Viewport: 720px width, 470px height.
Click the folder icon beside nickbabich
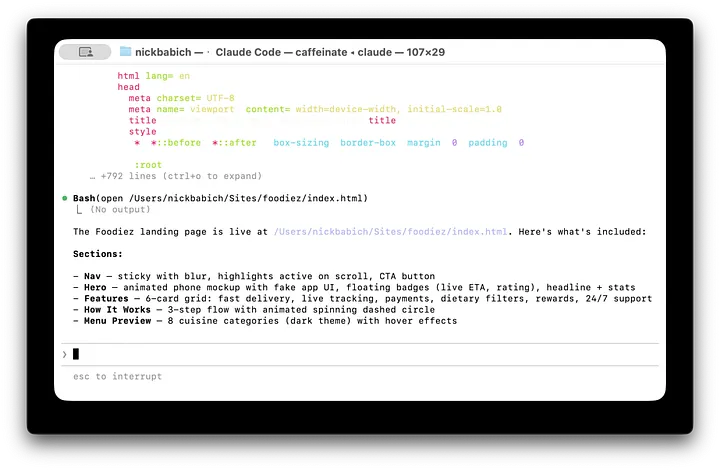point(125,51)
